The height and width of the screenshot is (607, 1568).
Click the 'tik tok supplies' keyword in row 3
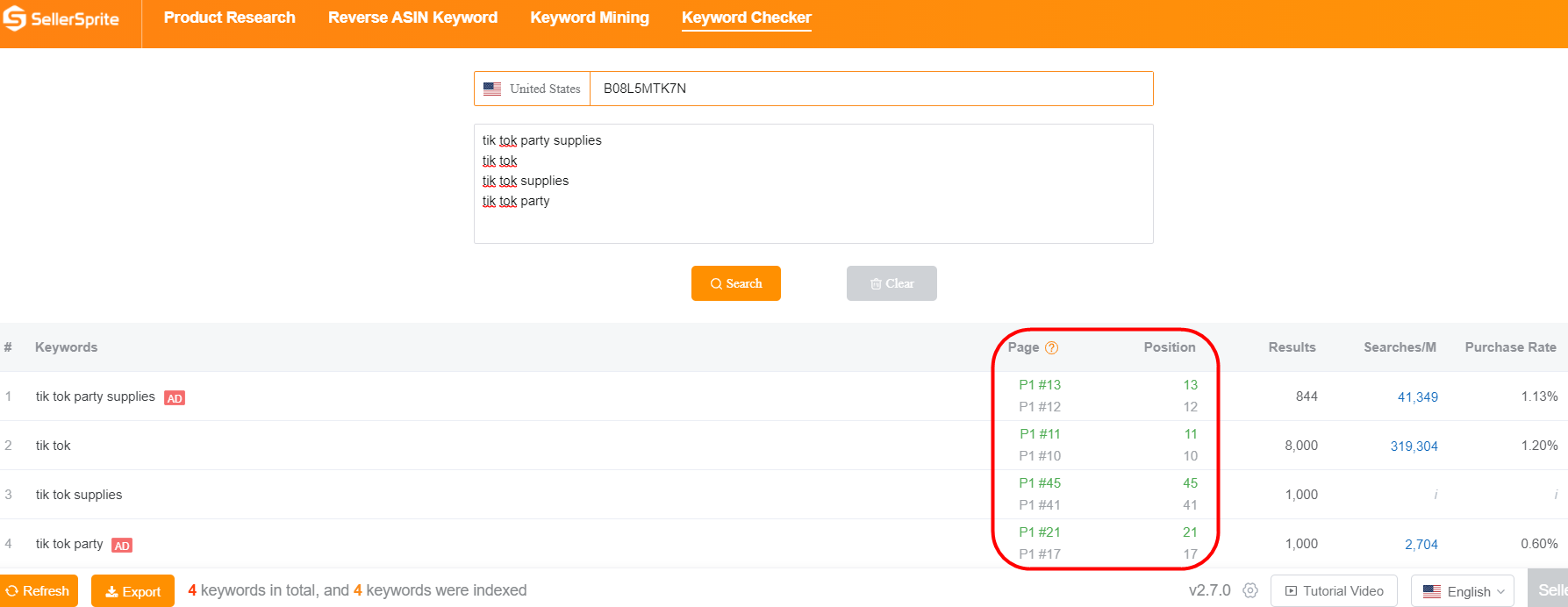point(79,495)
